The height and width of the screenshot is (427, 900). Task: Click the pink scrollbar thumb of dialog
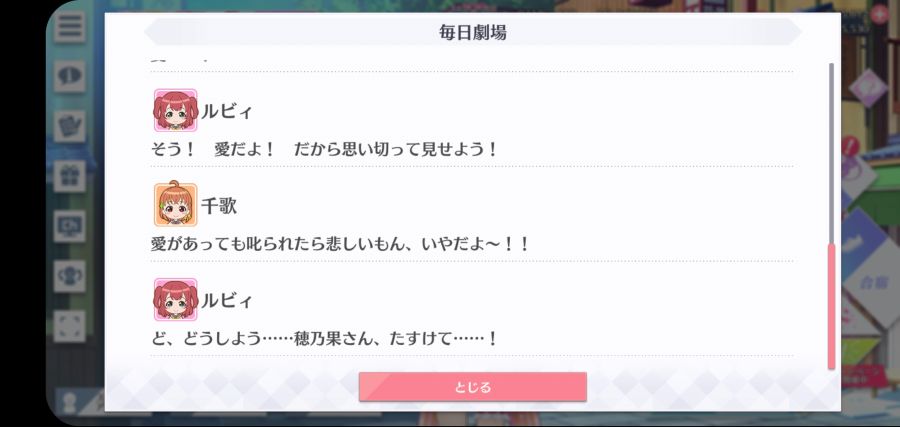tap(831, 306)
